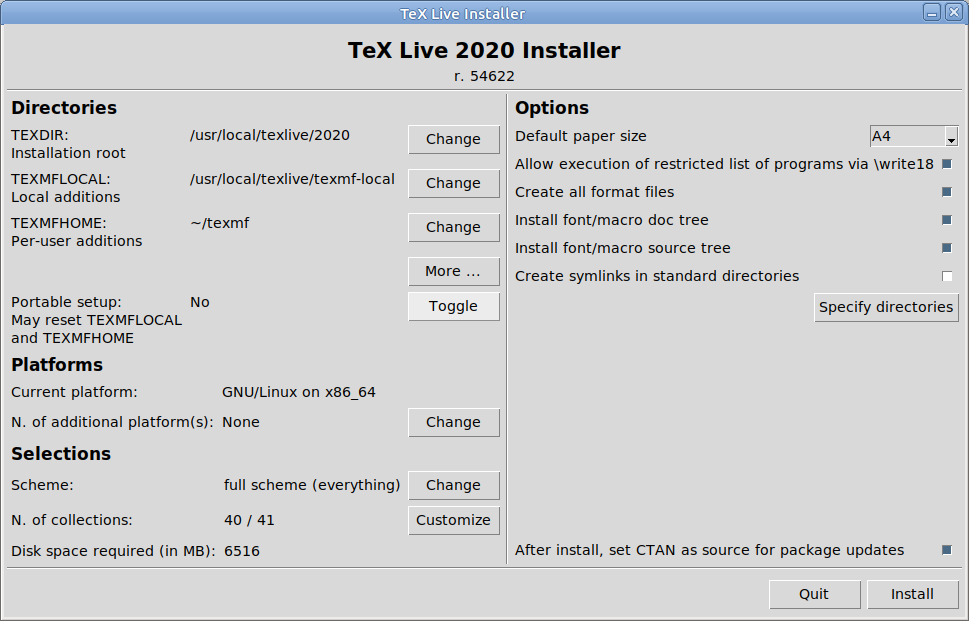Click the disk space value 6516
Screen dimensions: 969x621
pyautogui.click(x=242, y=551)
